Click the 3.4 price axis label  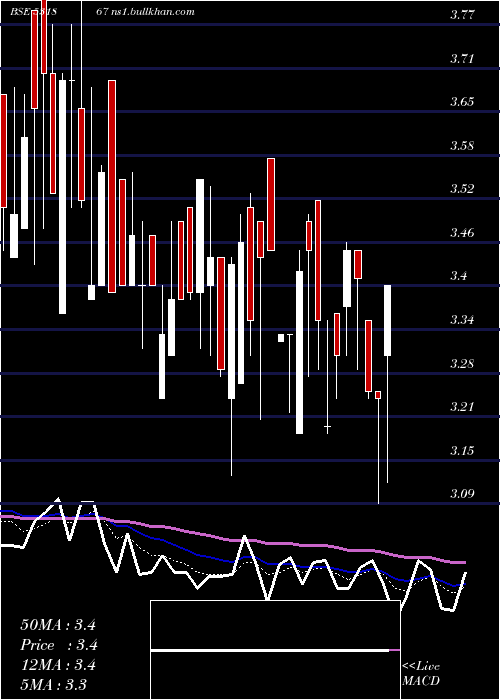coord(458,276)
